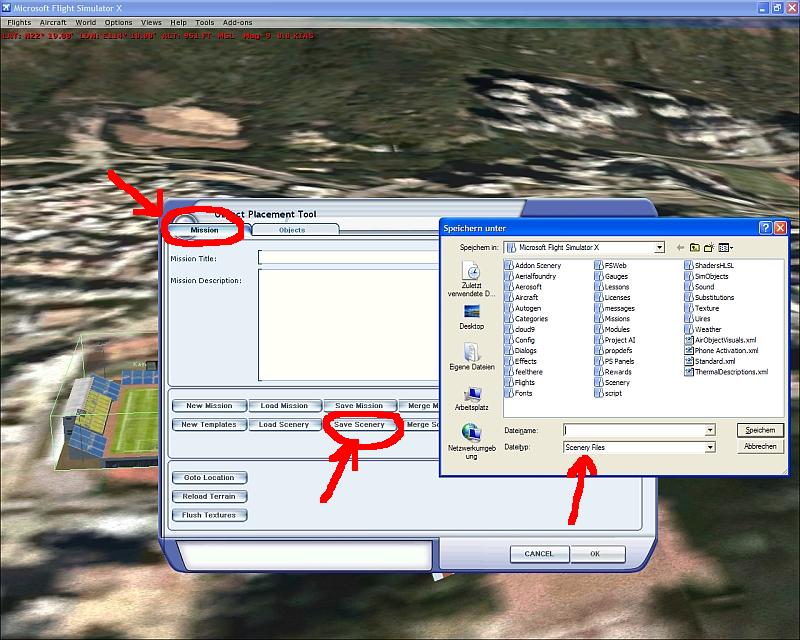Screen dimensions: 800x640
Task: Select the Lessons folder
Action: [x=612, y=287]
